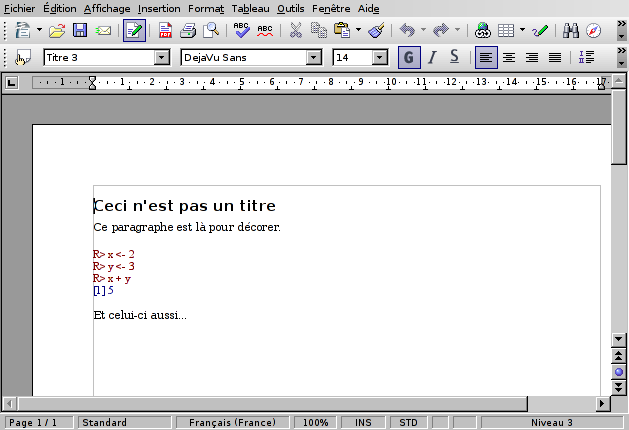Run the spelling check (ABC) icon
The image size is (629, 430).
point(242,31)
